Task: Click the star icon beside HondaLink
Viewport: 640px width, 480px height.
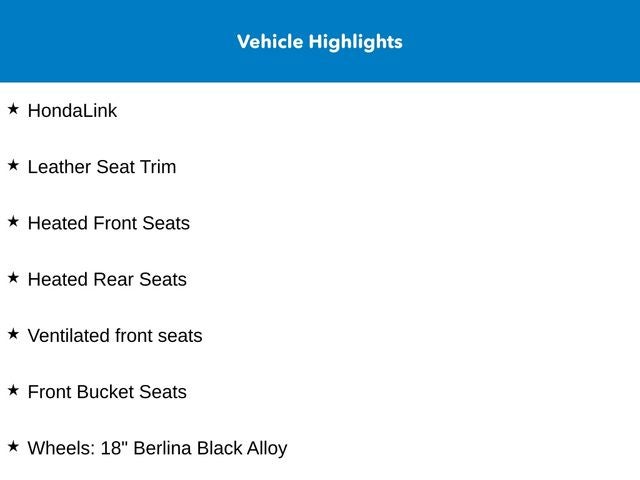Action: coord(13,109)
